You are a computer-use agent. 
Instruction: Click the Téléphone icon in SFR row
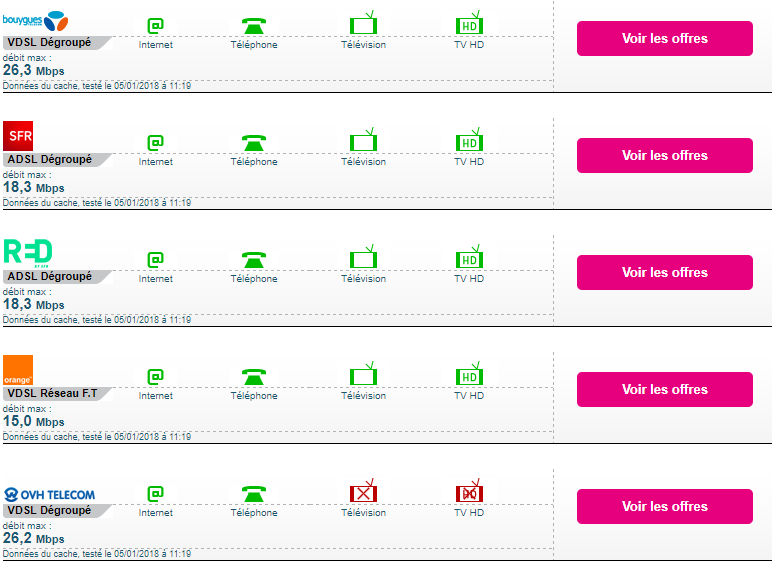click(x=254, y=143)
